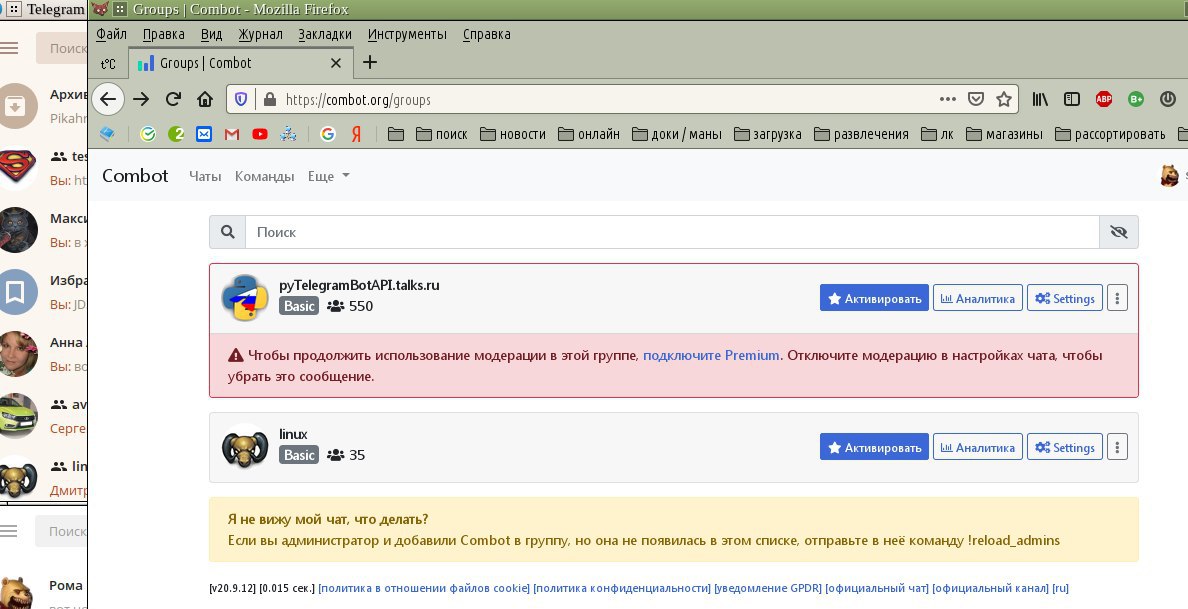Open the Справка menu

[x=486, y=34]
